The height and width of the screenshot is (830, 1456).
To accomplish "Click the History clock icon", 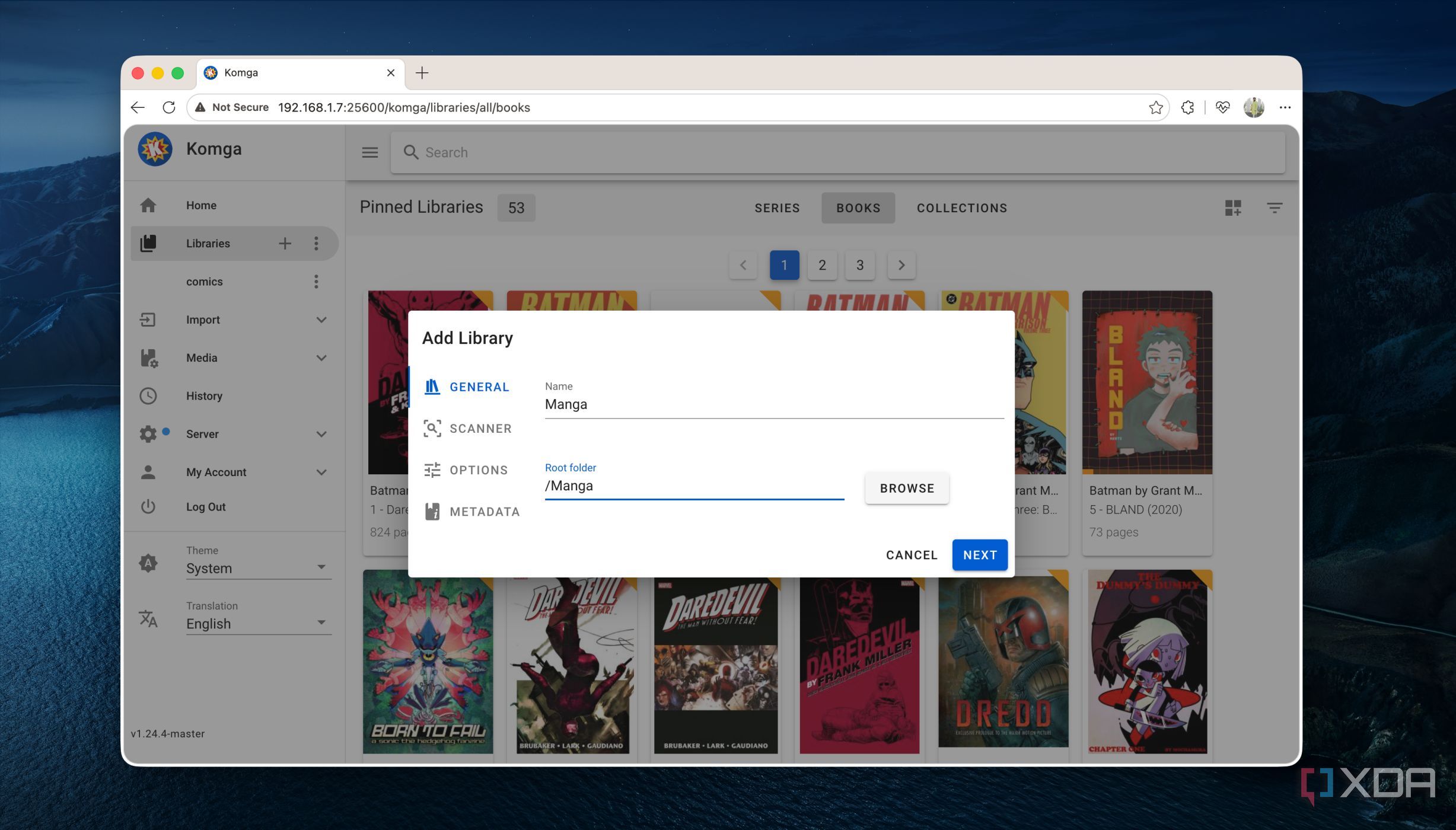I will pyautogui.click(x=148, y=395).
